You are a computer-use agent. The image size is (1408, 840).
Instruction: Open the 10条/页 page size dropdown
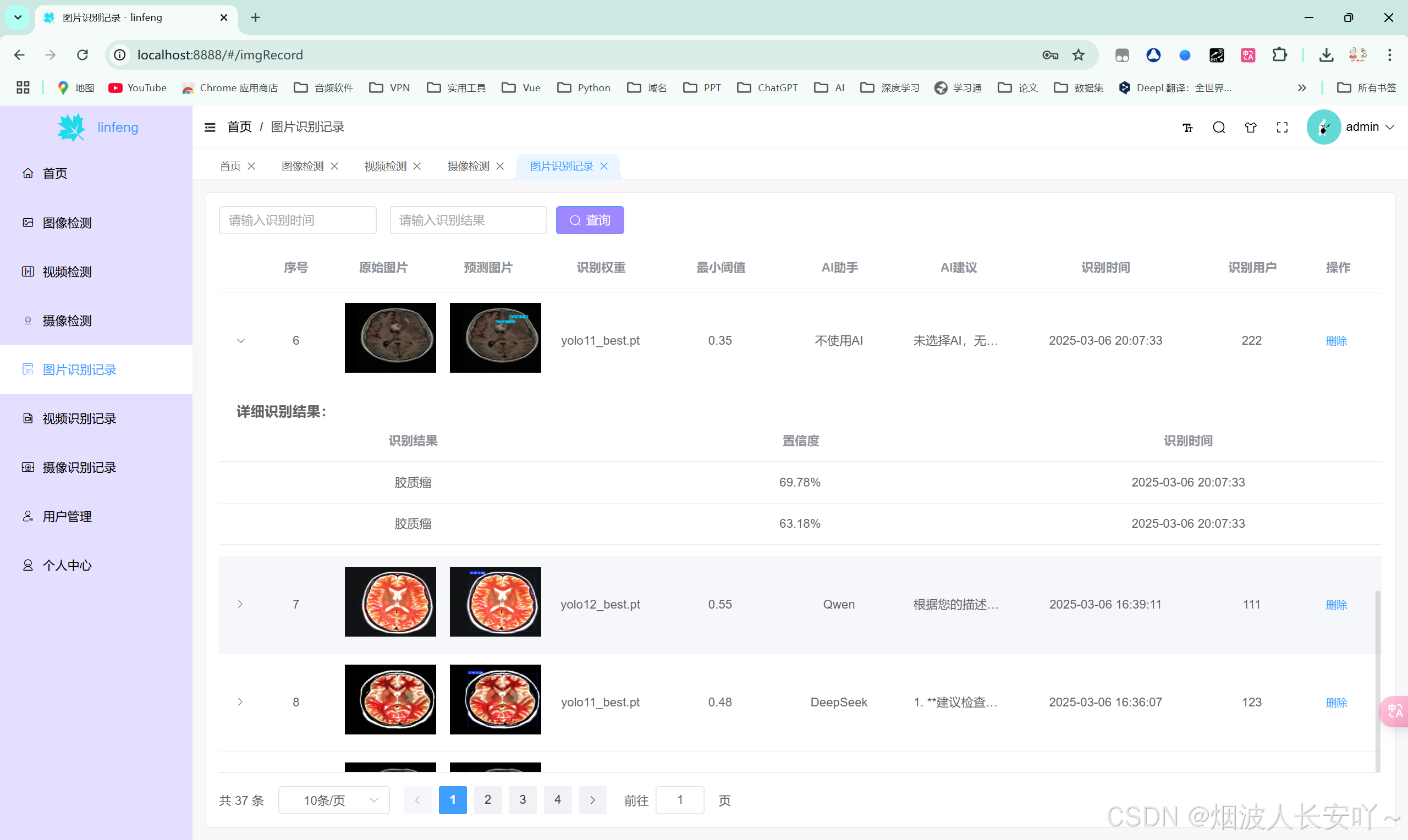(334, 800)
